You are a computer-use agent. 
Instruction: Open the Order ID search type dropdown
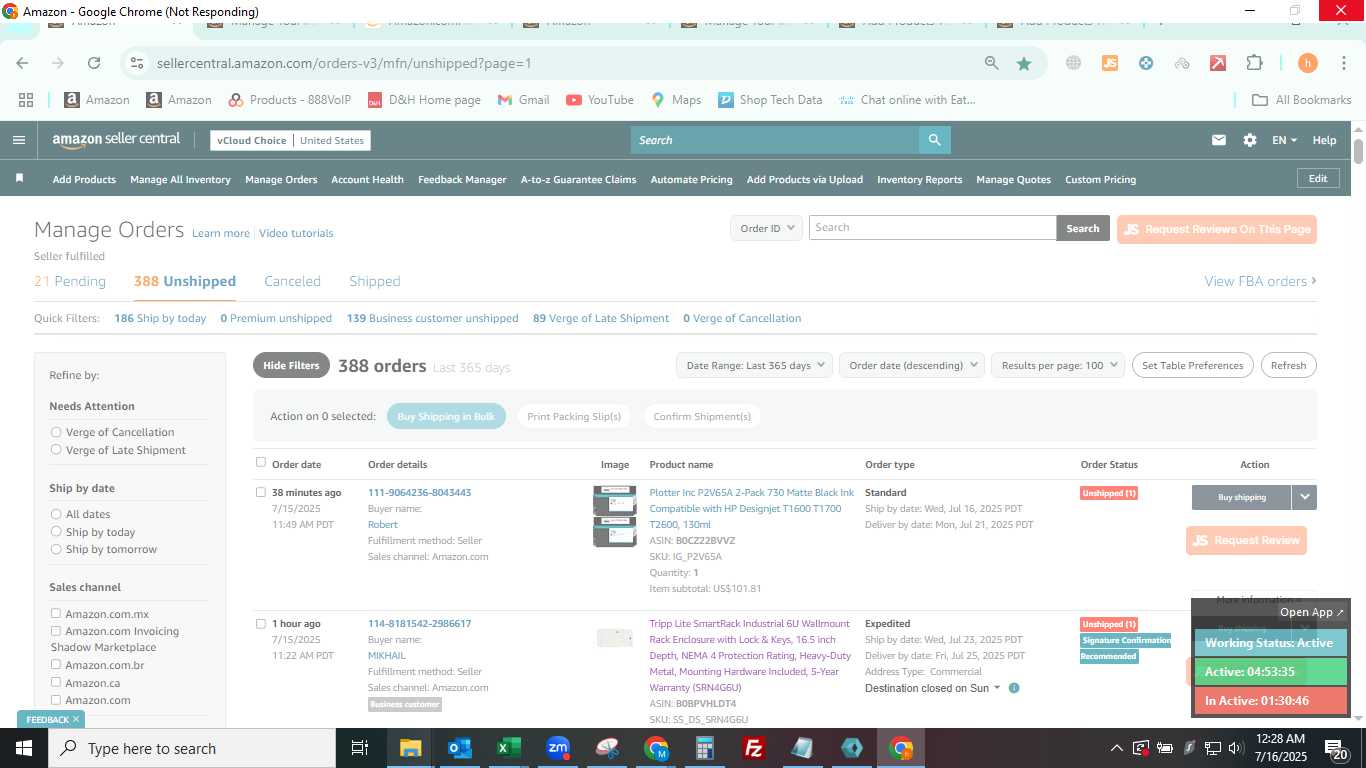[x=766, y=228]
